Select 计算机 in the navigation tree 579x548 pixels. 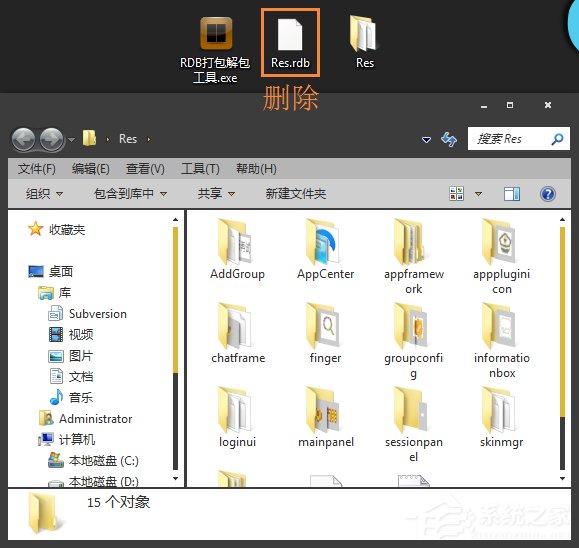coord(67,439)
